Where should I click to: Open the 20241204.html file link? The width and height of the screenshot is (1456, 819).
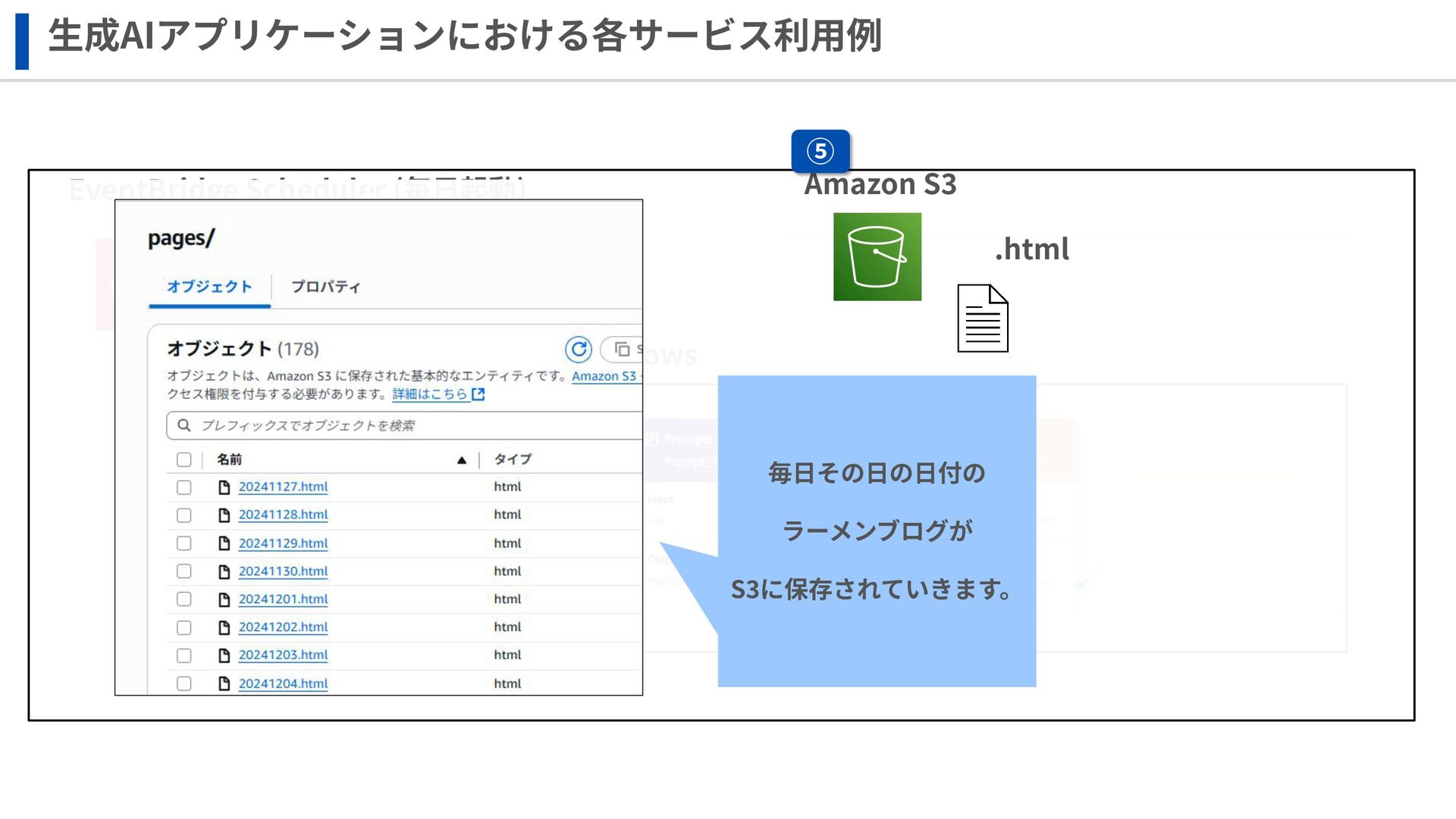pyautogui.click(x=283, y=684)
